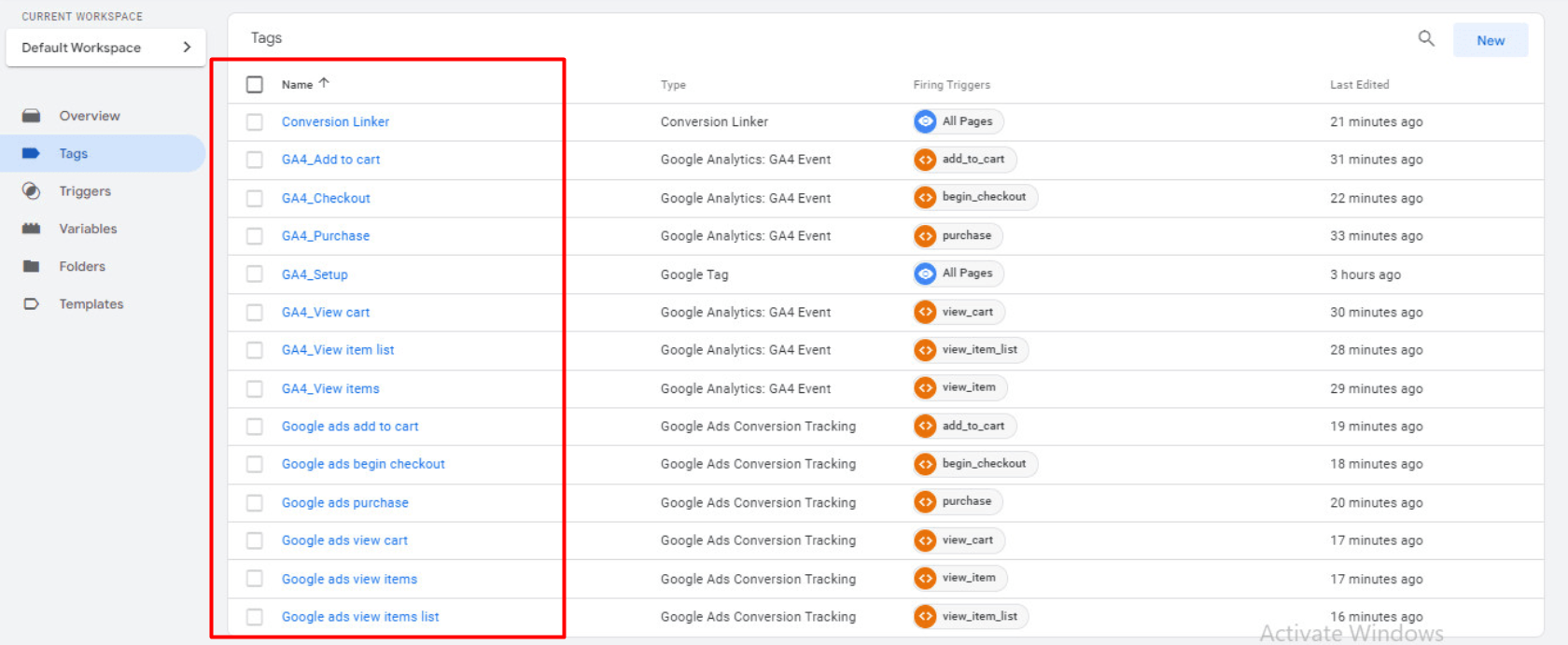Click the Templates icon in sidebar
Screen dimensions: 1568x645
[32, 304]
